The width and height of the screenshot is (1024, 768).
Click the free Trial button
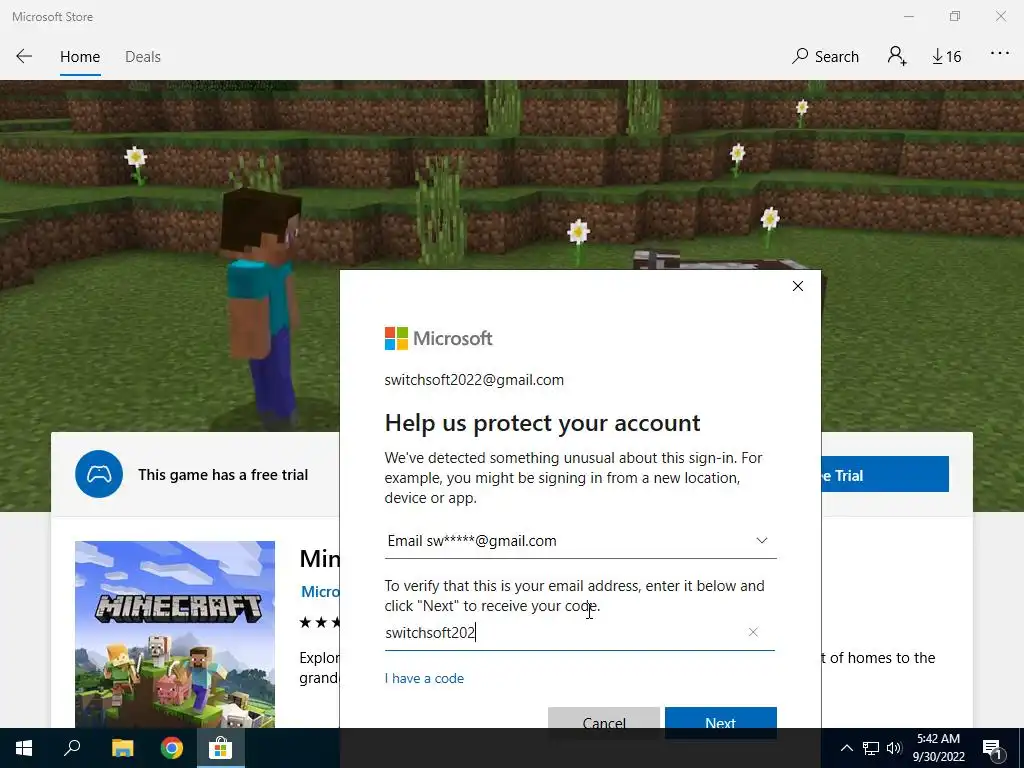point(884,475)
